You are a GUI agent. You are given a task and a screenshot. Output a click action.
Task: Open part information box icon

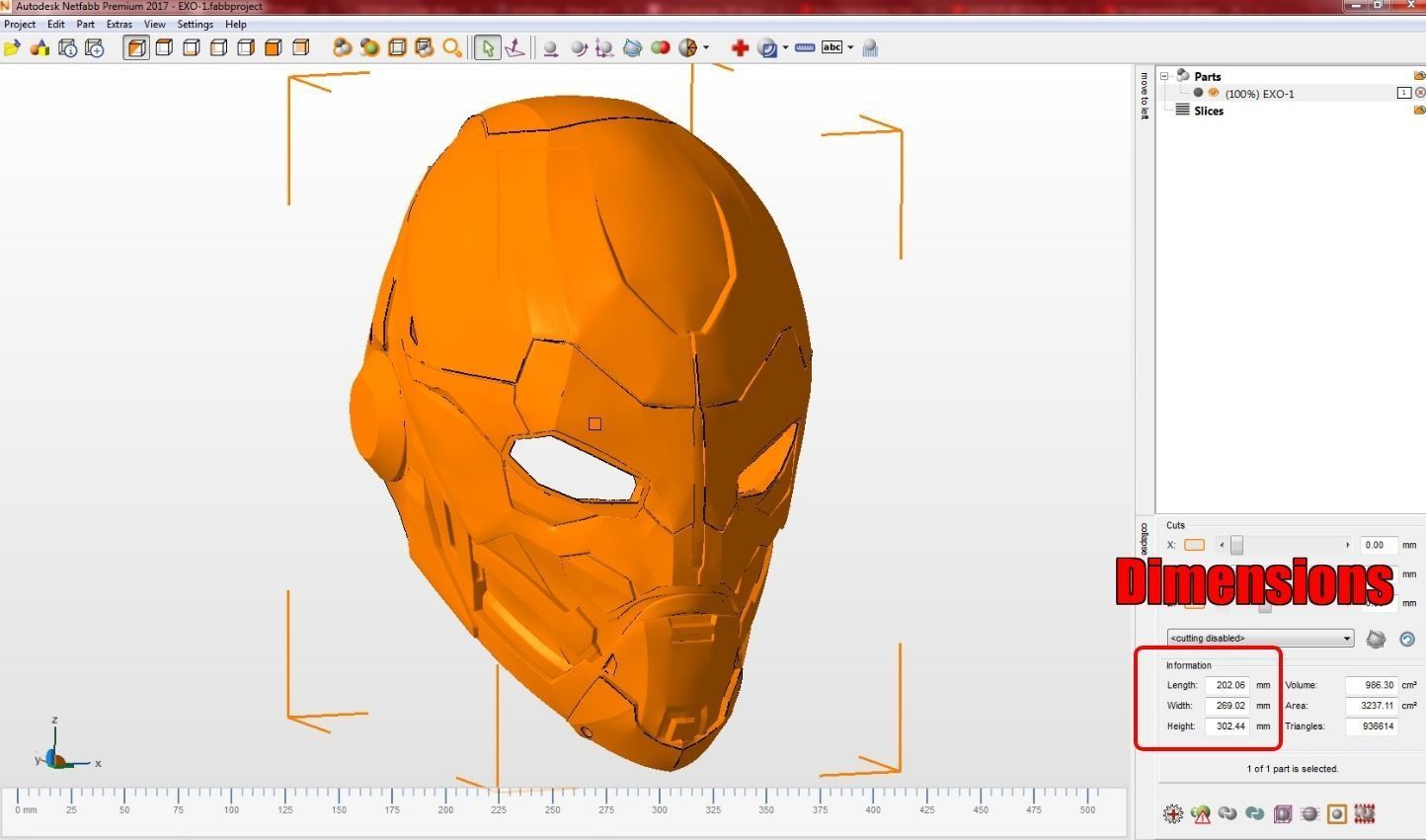tap(67, 47)
